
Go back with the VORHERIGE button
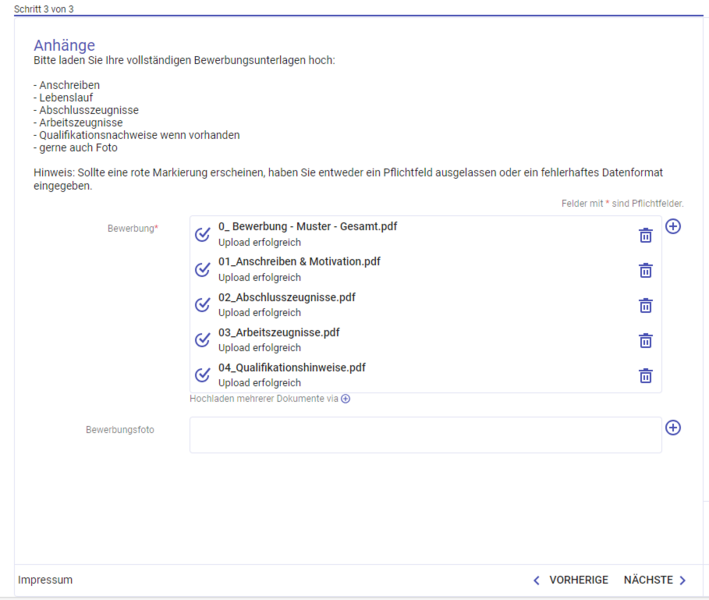click(x=571, y=580)
